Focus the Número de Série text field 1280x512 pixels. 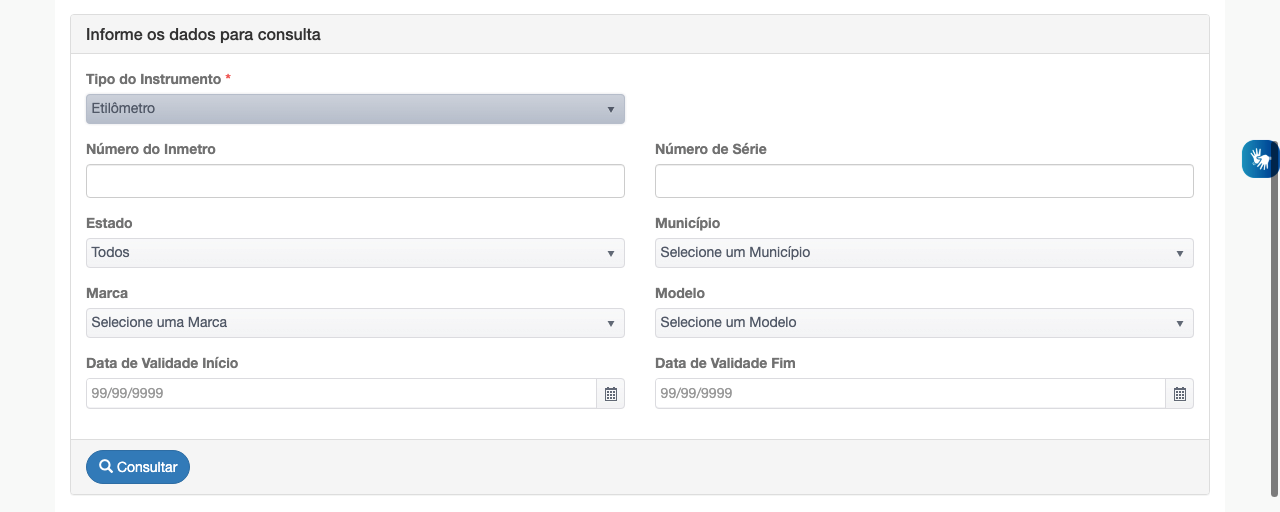pos(924,181)
